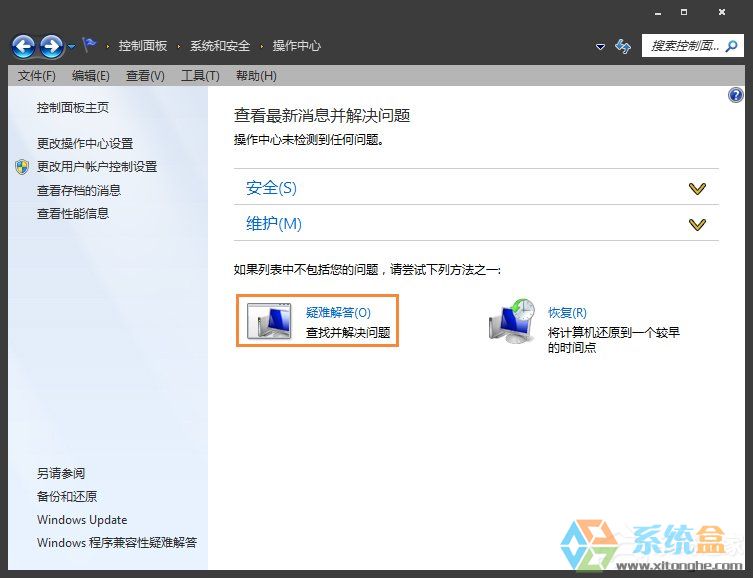The width and height of the screenshot is (753, 578).
Task: Go forward with the blue Forward arrow
Action: tap(51, 47)
